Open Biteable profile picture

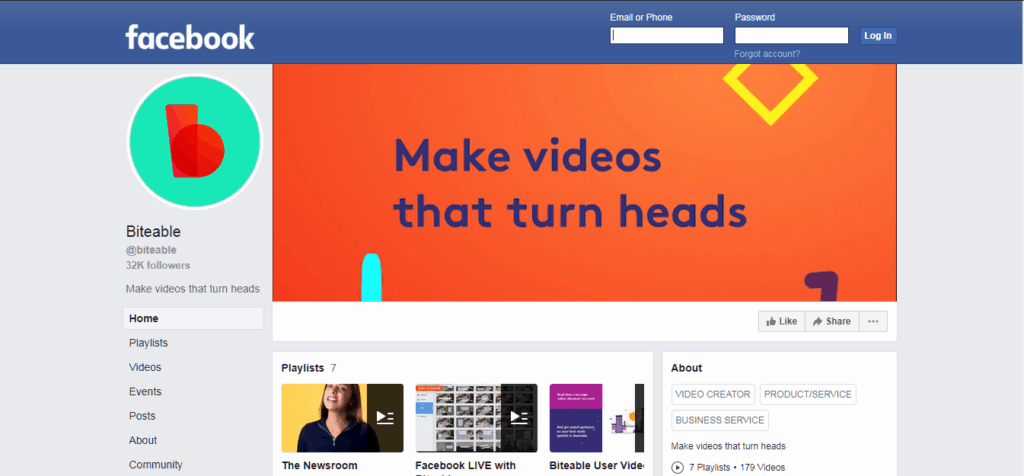click(x=195, y=141)
